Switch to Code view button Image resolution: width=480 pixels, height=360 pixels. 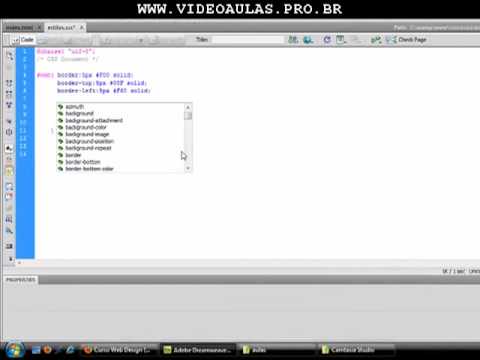pos(23,40)
